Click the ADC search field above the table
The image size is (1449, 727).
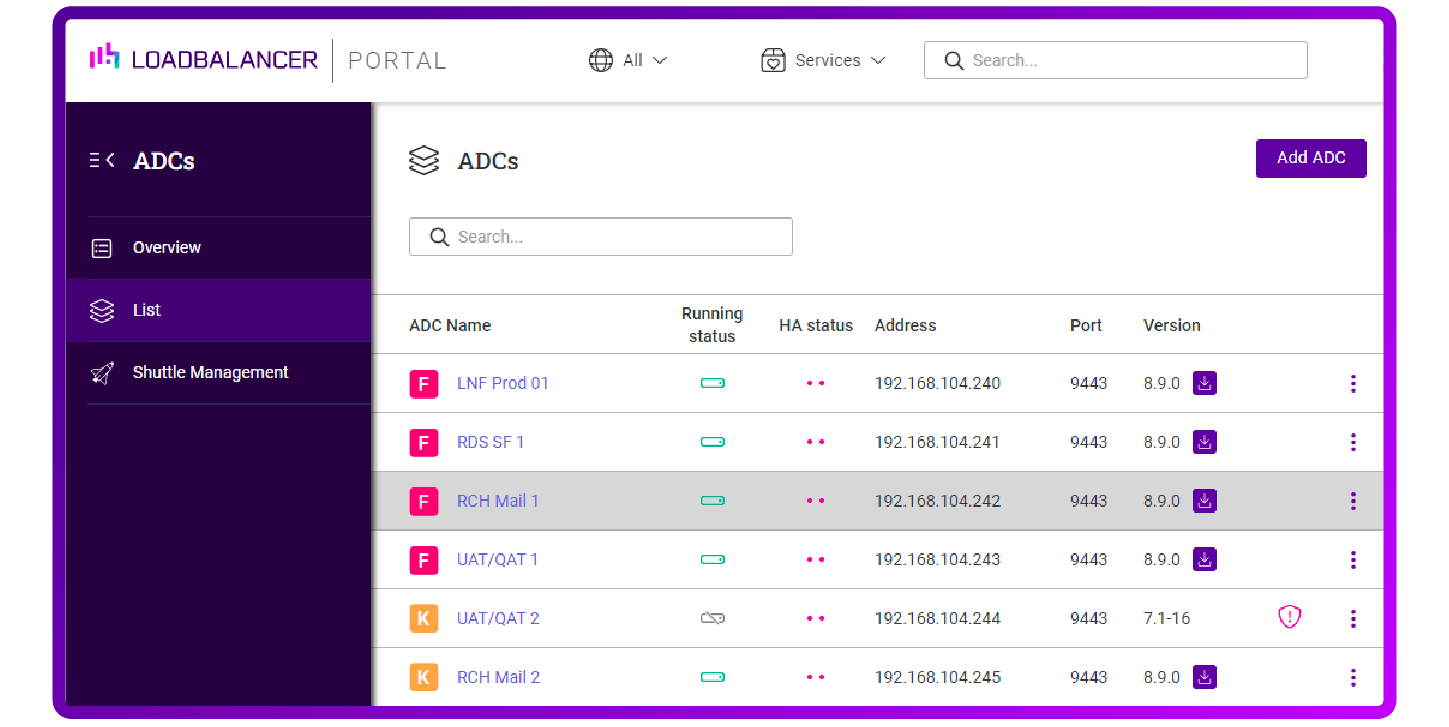coord(600,236)
